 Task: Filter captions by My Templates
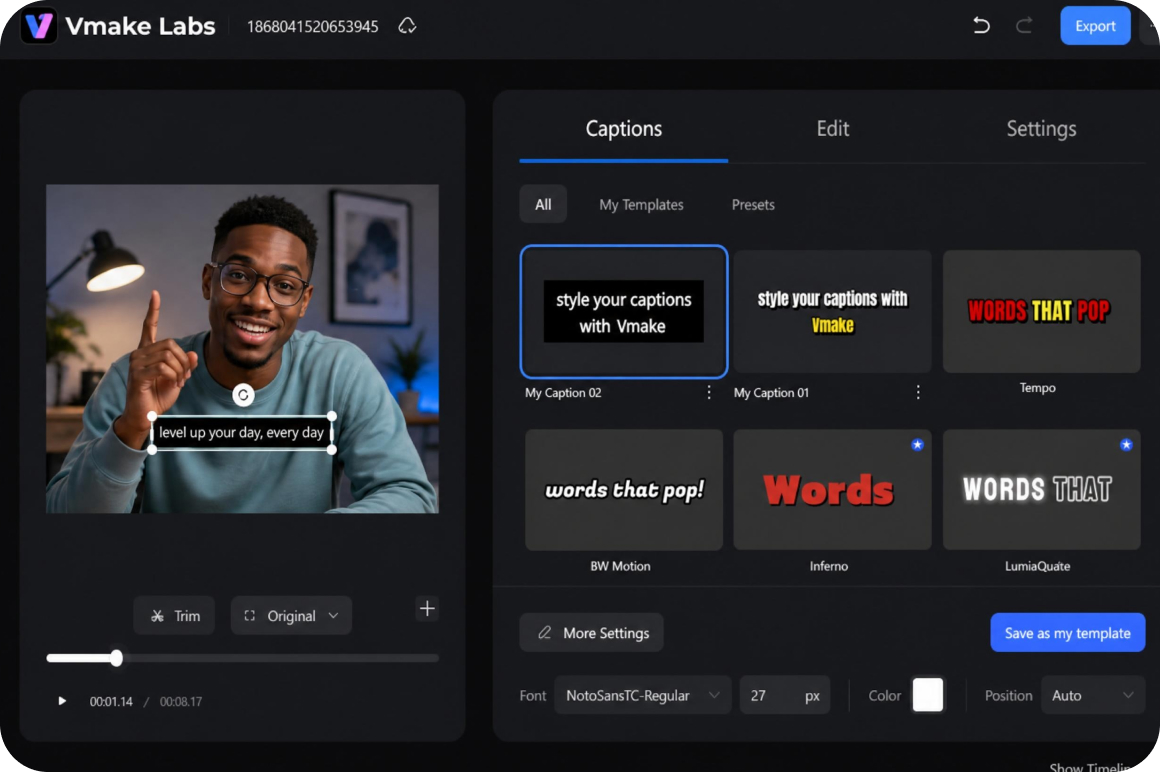(641, 204)
